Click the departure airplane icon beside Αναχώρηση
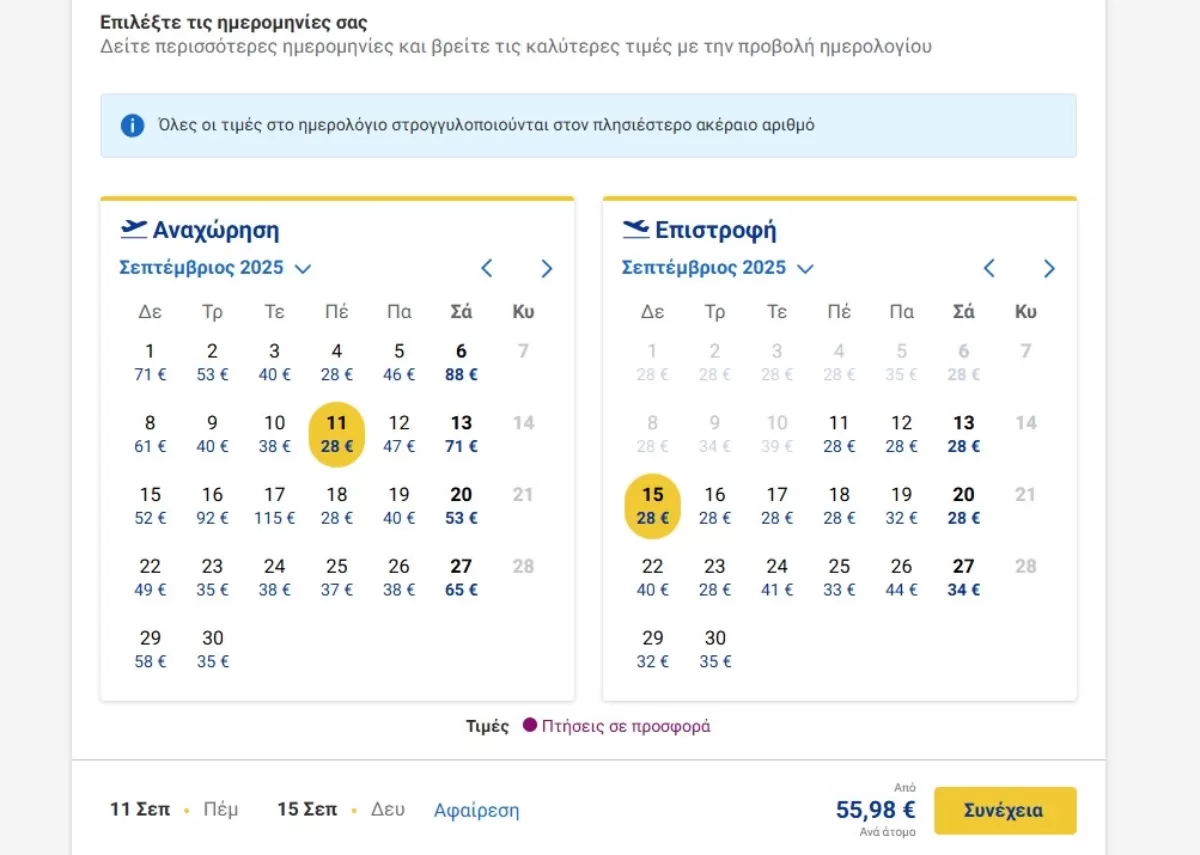Image resolution: width=1200 pixels, height=855 pixels. click(133, 230)
